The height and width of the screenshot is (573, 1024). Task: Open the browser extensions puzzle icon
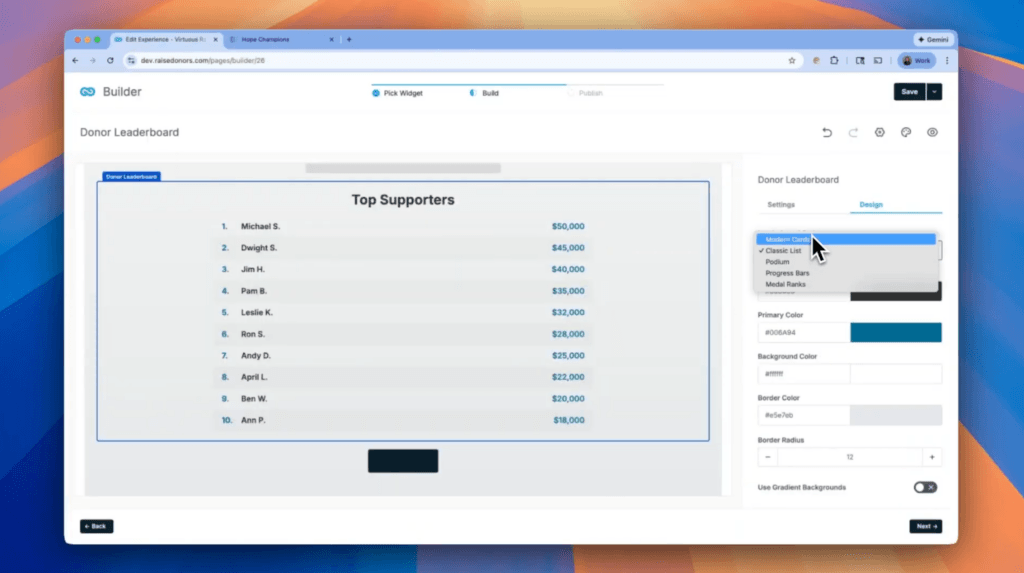[834, 60]
